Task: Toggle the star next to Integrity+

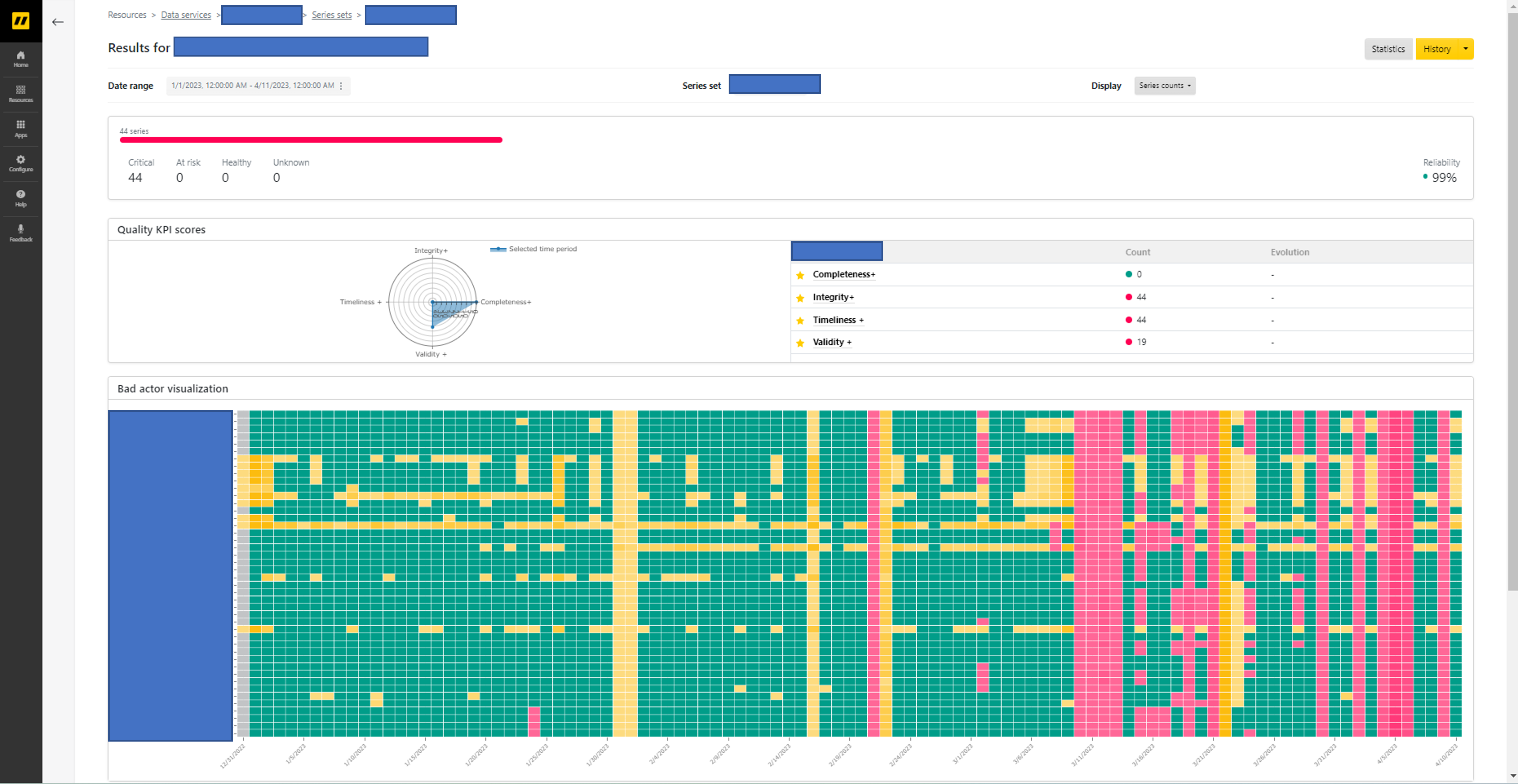Action: (x=800, y=297)
